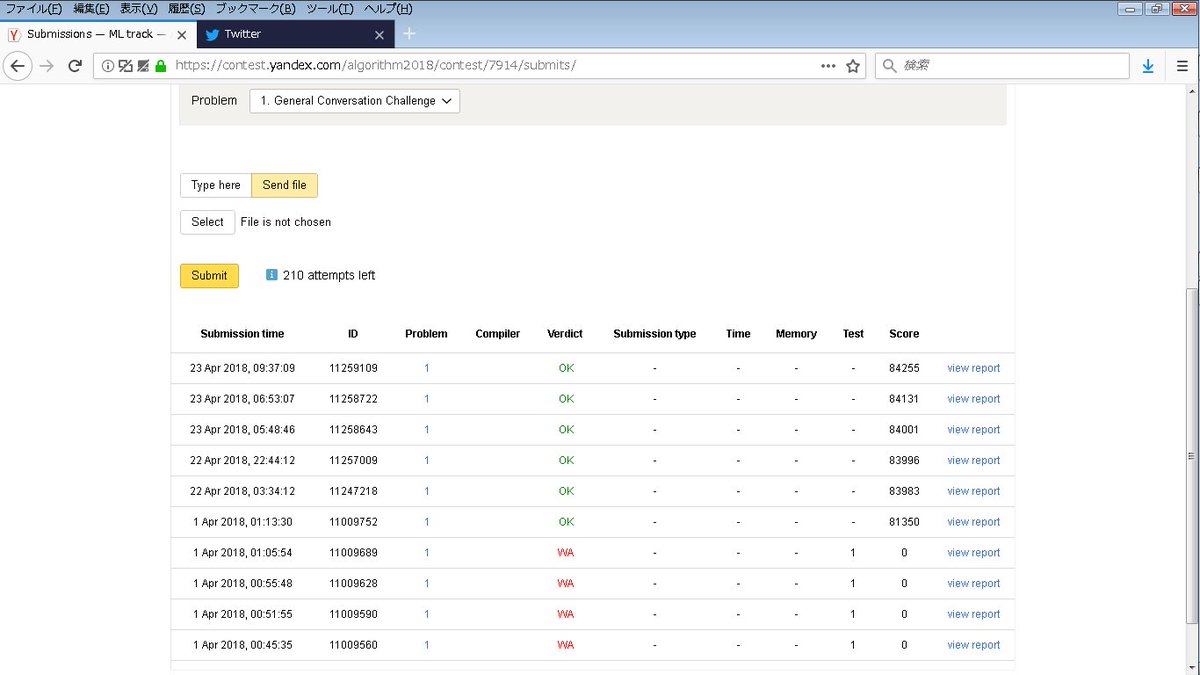Open ファイル(F) menu
This screenshot has height=675, width=1200.
pyautogui.click(x=34, y=9)
